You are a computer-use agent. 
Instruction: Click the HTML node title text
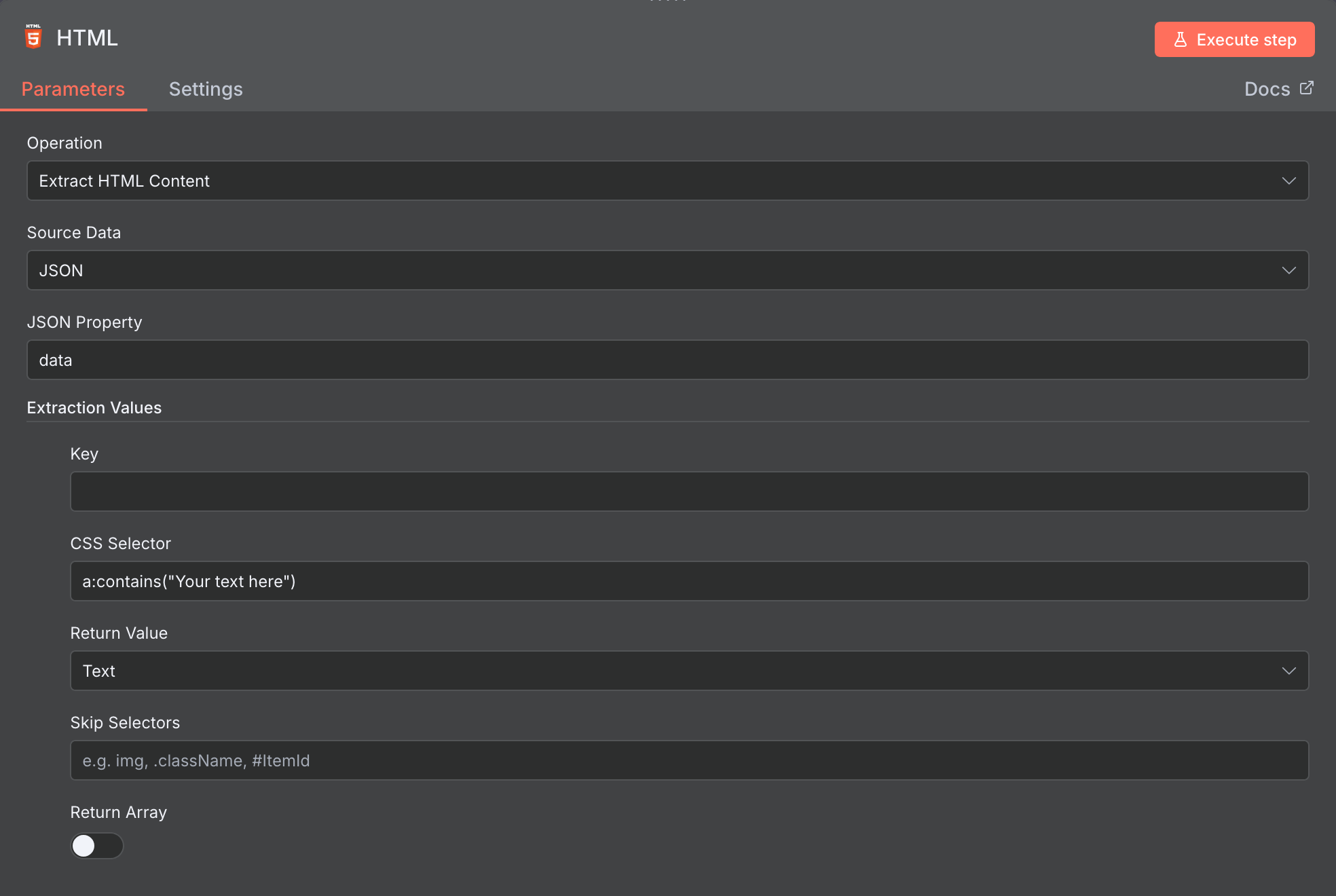pyautogui.click(x=87, y=38)
